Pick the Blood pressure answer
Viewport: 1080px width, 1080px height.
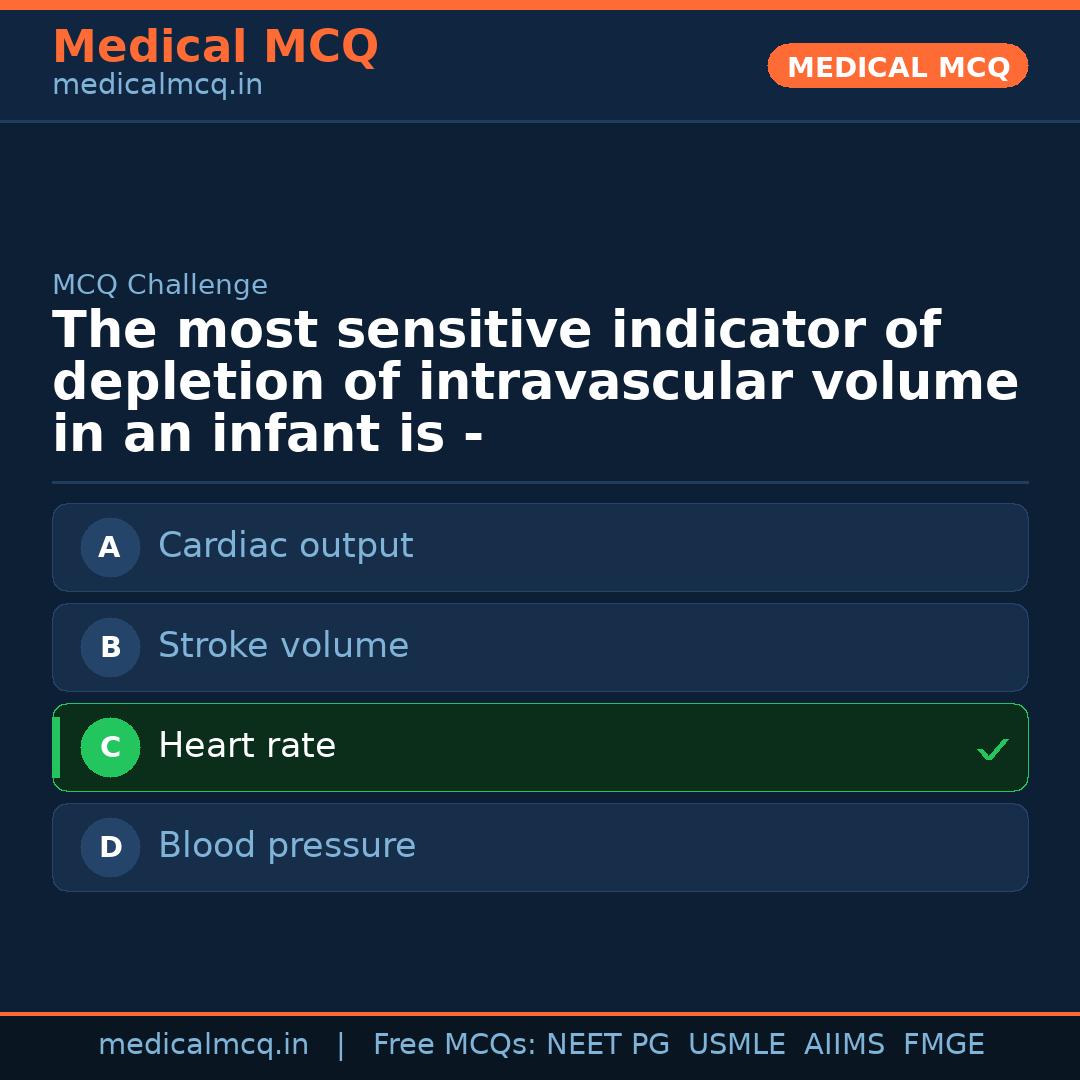[x=287, y=846]
